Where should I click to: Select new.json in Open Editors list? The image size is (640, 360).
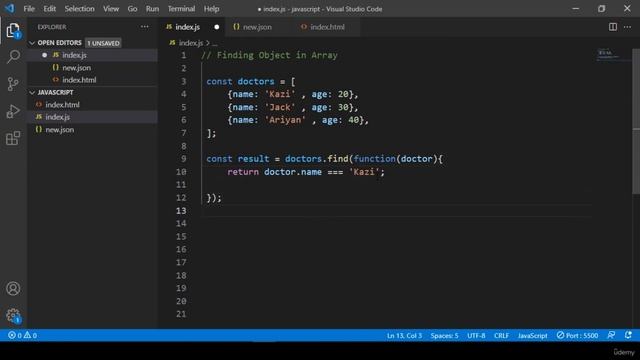[x=93, y=68]
